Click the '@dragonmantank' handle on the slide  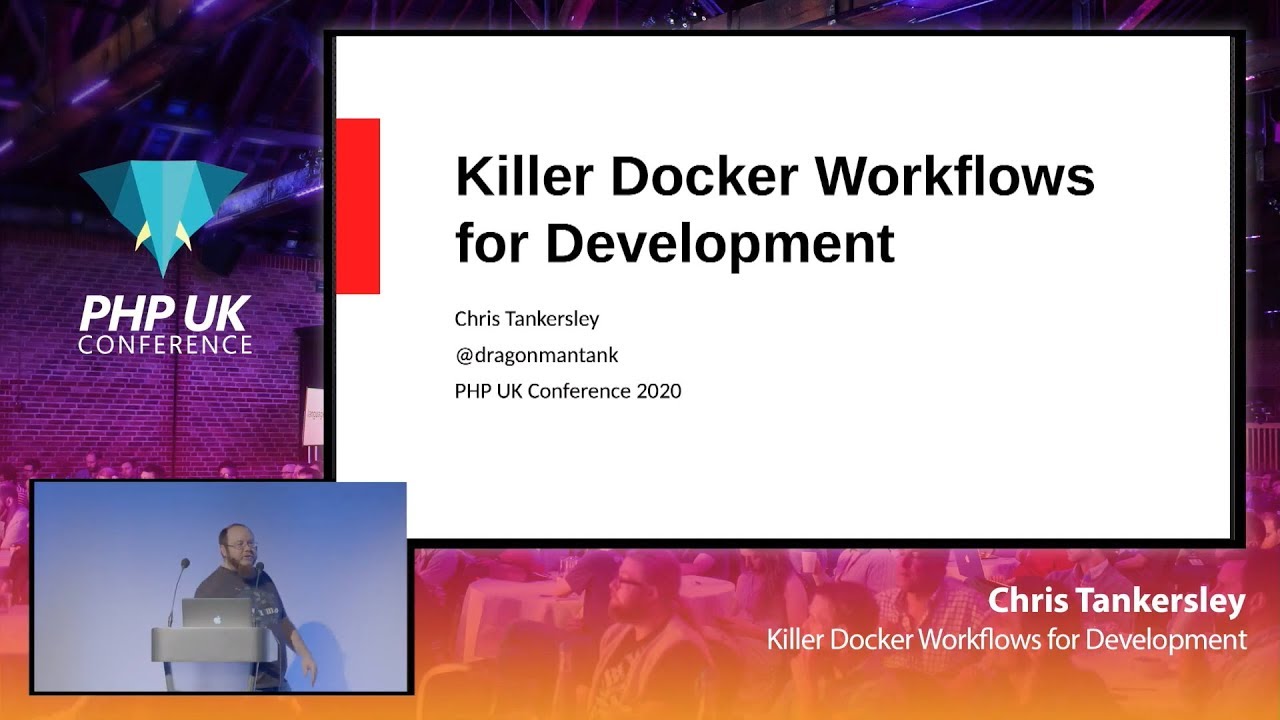537,355
